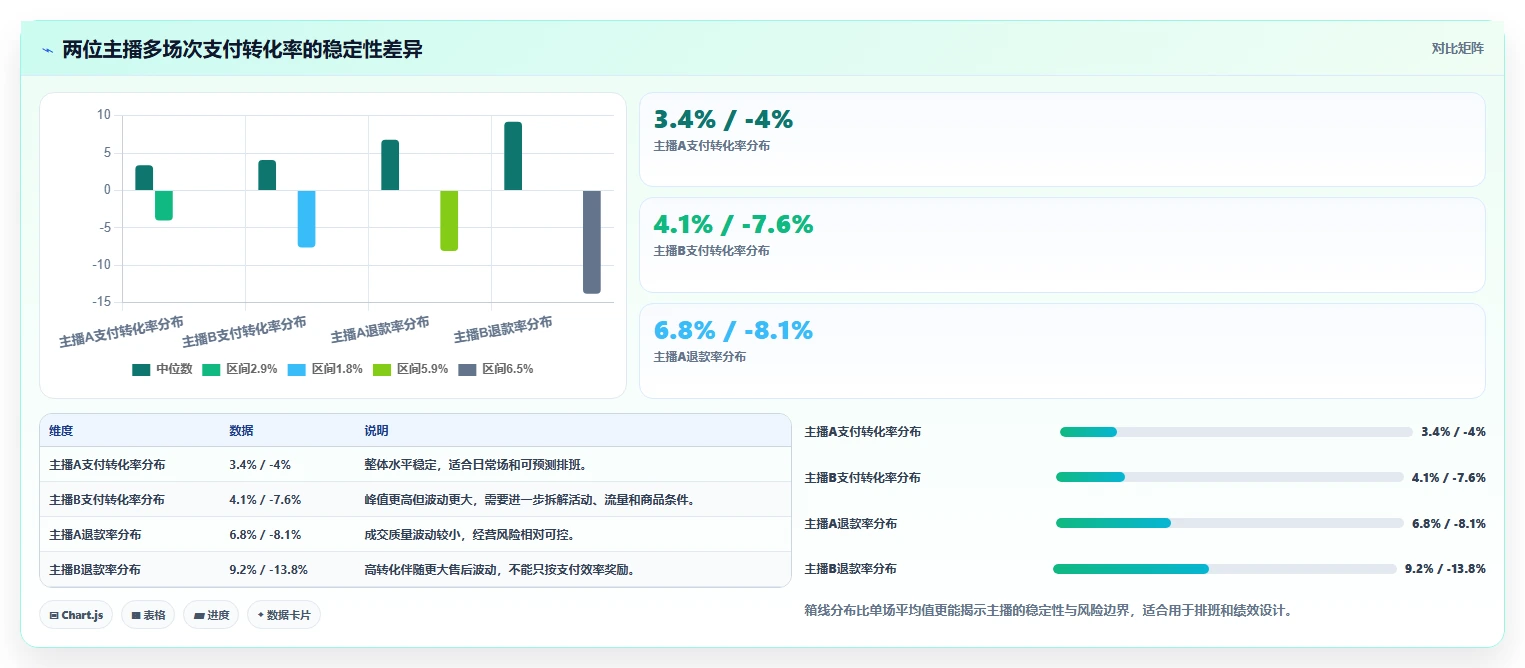Click the lightning icon beside the title

tap(48, 49)
